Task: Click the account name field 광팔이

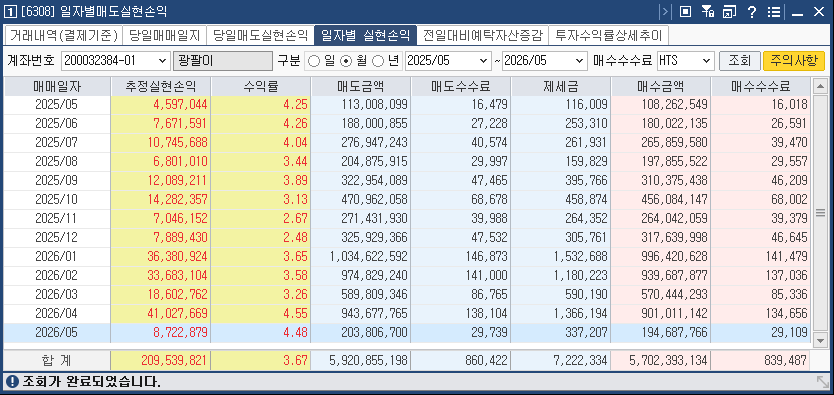Action: click(223, 61)
